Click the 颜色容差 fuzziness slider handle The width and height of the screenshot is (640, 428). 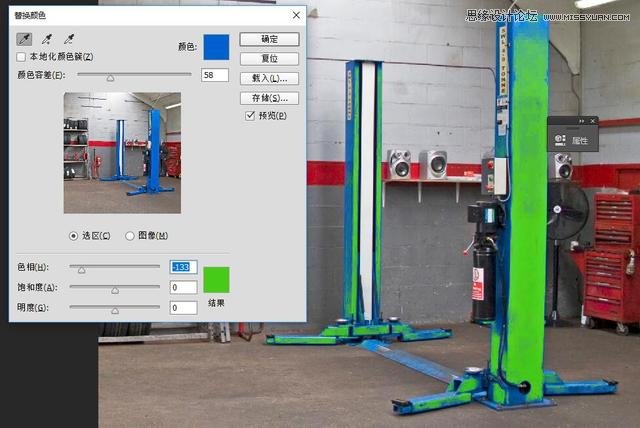pos(110,78)
